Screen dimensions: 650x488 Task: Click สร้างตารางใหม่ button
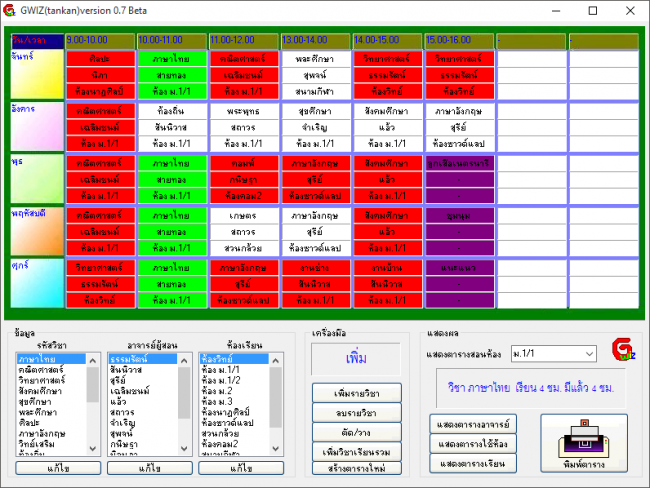pyautogui.click(x=357, y=468)
